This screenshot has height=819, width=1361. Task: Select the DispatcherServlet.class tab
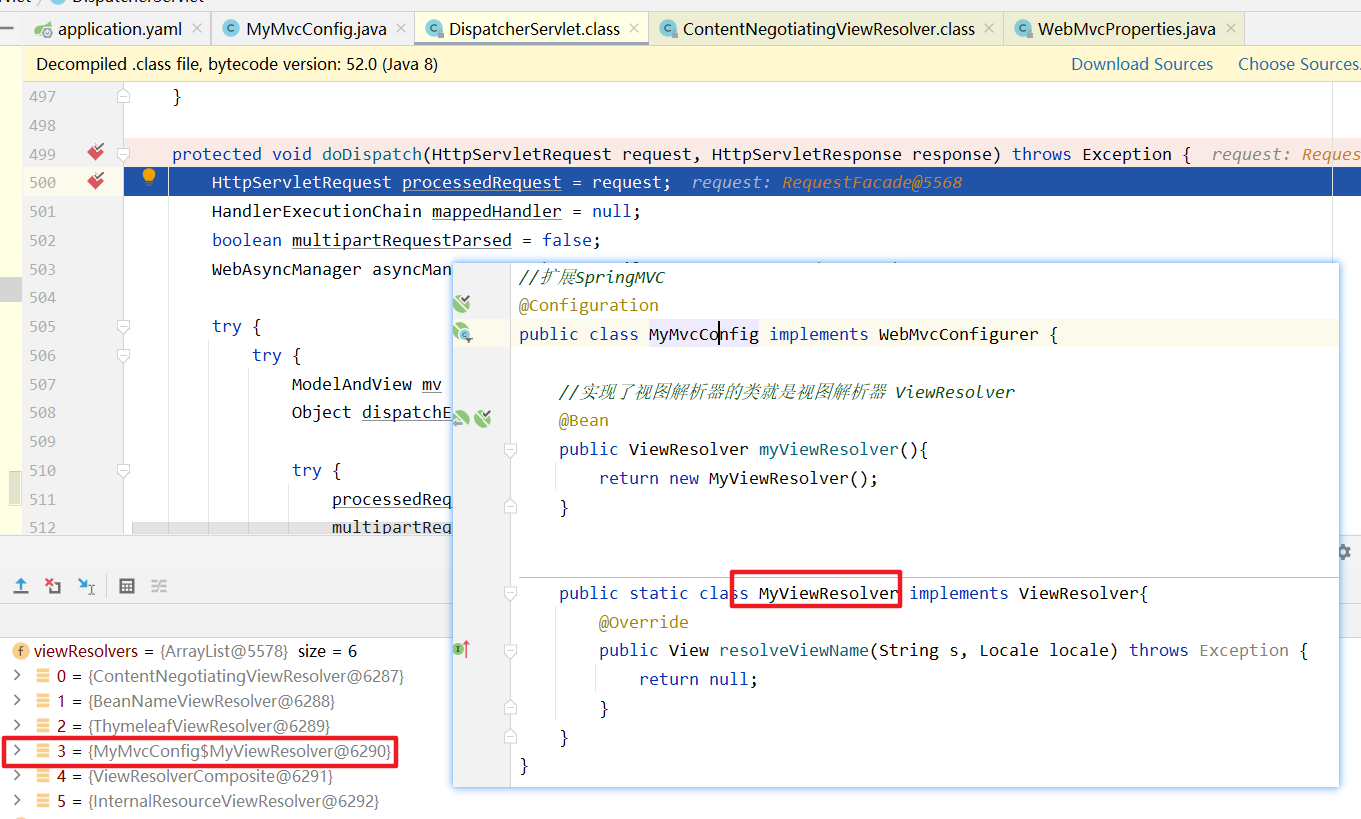534,29
